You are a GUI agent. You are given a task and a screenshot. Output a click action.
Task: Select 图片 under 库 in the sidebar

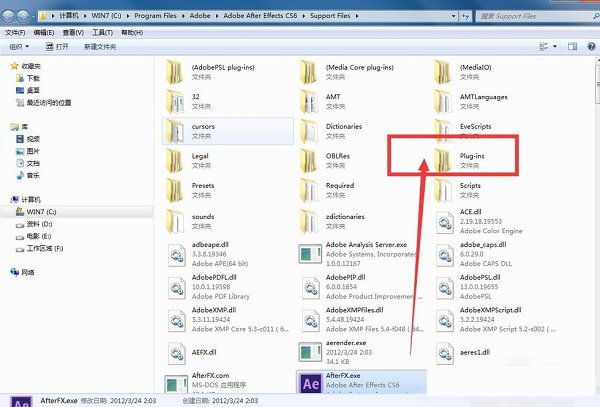tap(28, 151)
